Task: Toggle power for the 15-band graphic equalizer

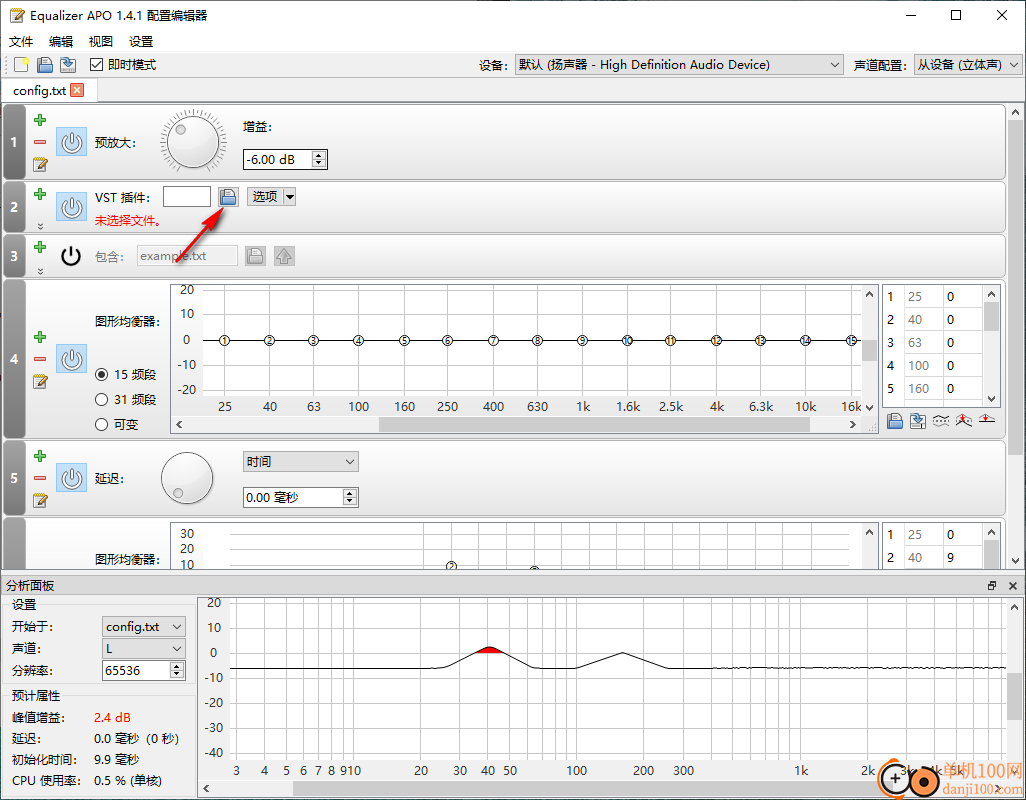Action: [x=71, y=359]
